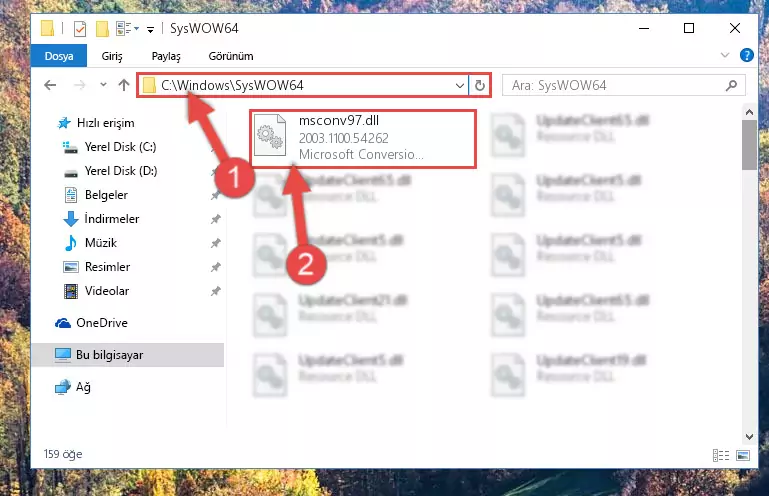The image size is (769, 496).
Task: Unpin İndirmeler using its pin icon
Action: [x=215, y=219]
